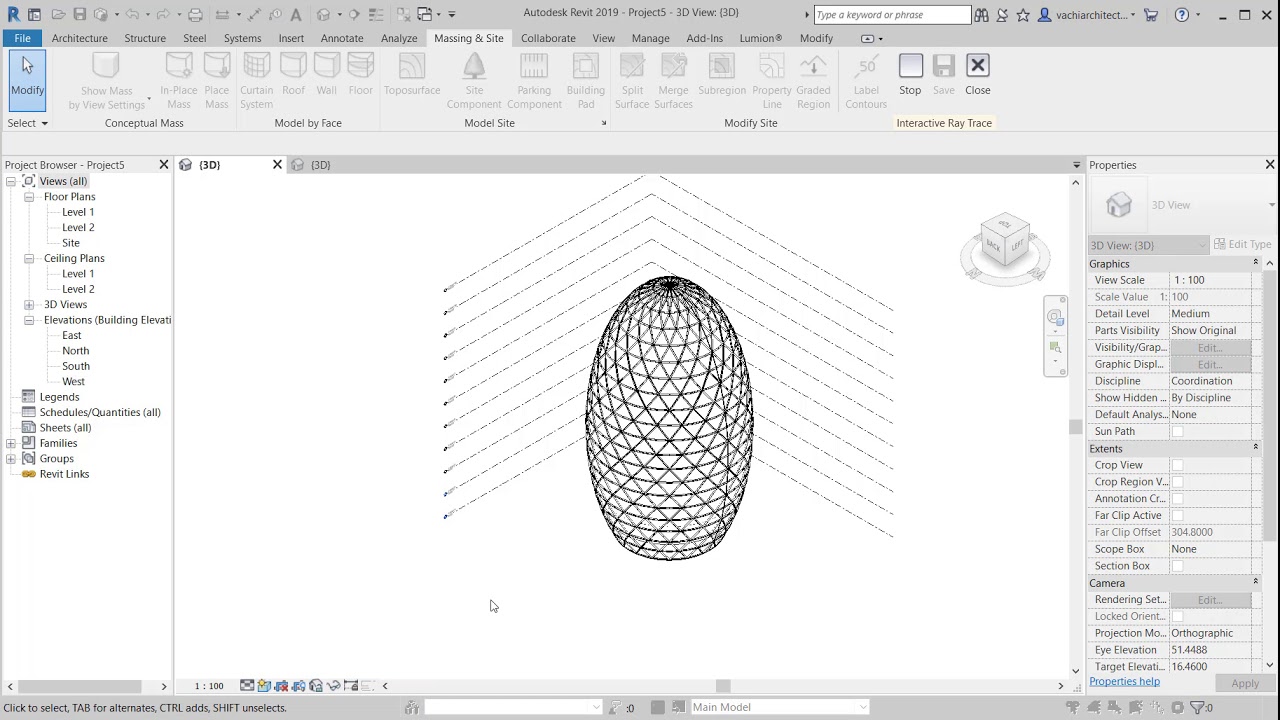Viewport: 1280px width, 720px height.
Task: Switch to the second {3D} view tab
Action: 320,165
